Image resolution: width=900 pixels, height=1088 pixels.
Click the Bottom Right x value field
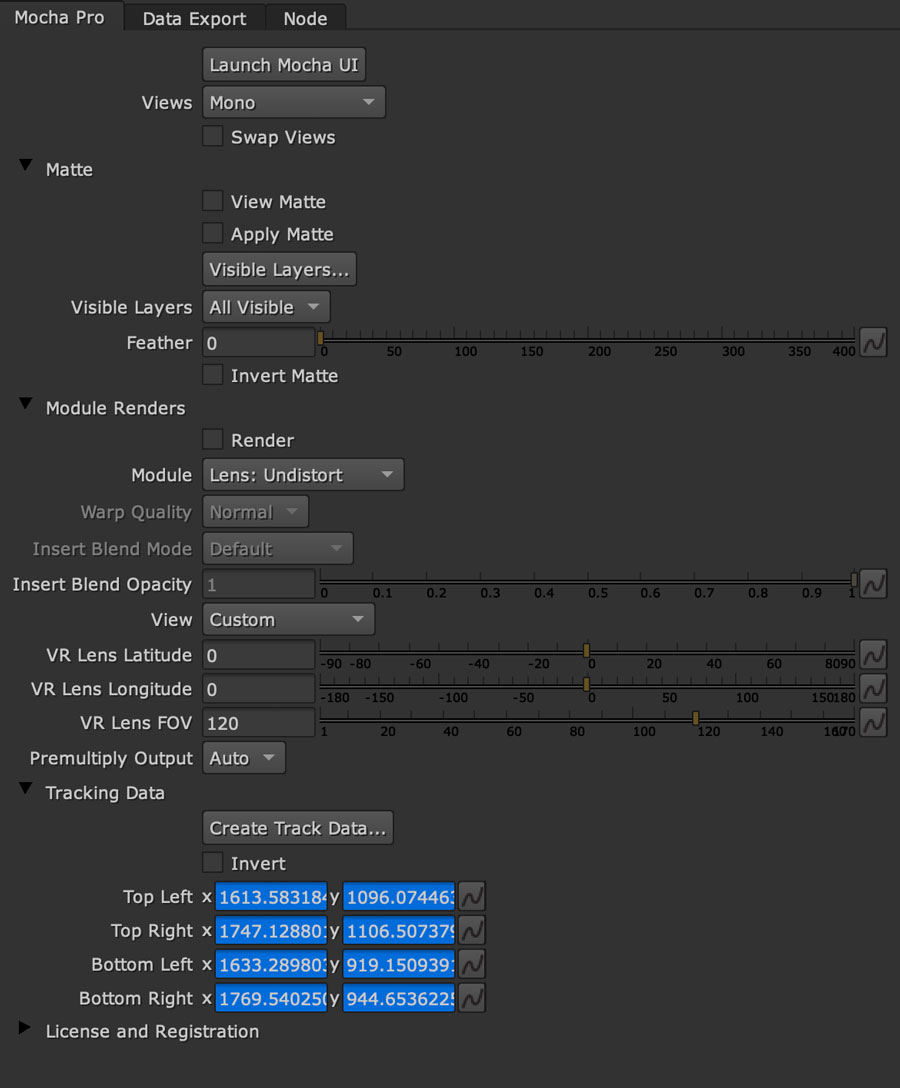[271, 998]
